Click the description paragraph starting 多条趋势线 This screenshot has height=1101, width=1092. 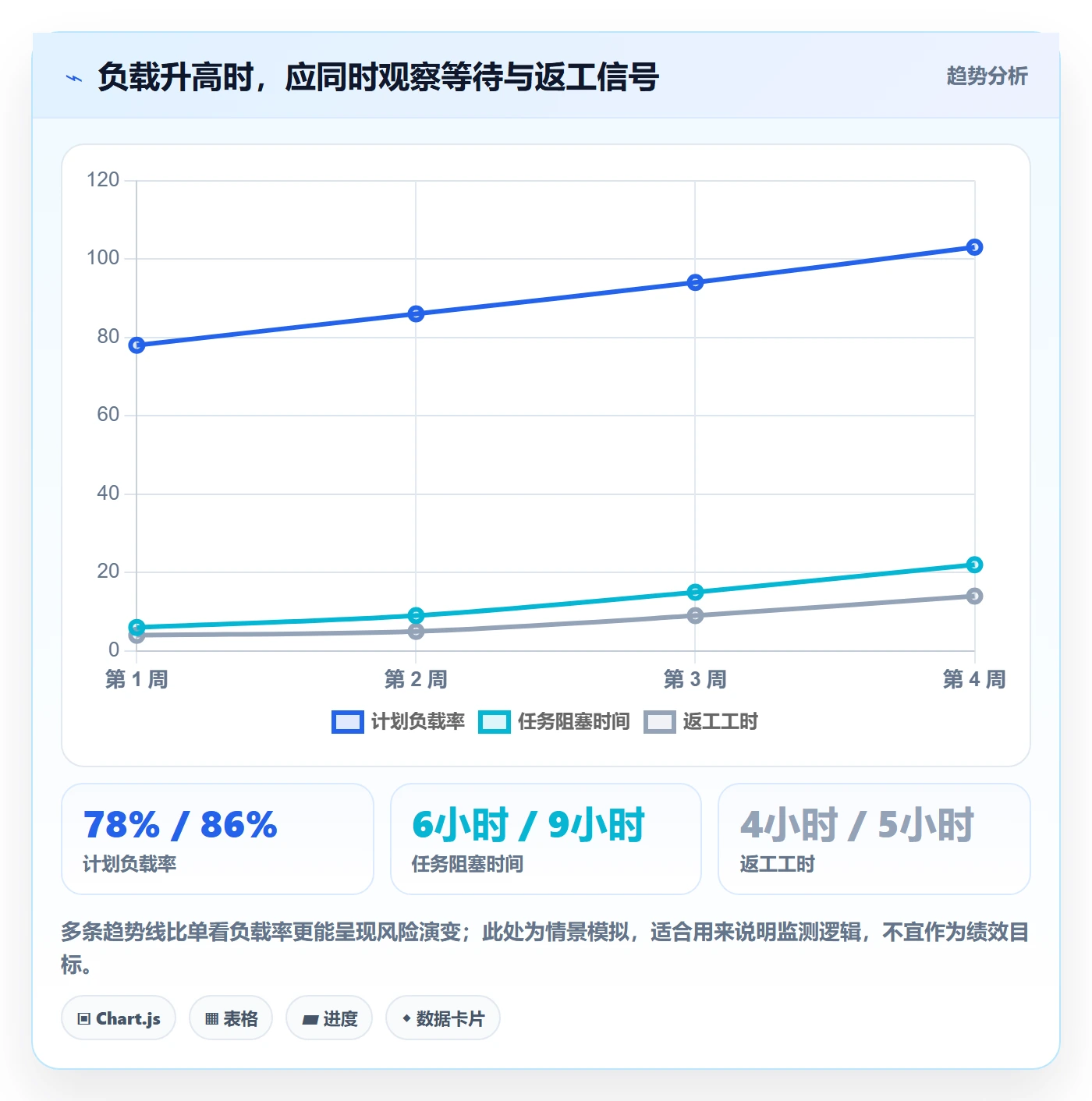(545, 948)
